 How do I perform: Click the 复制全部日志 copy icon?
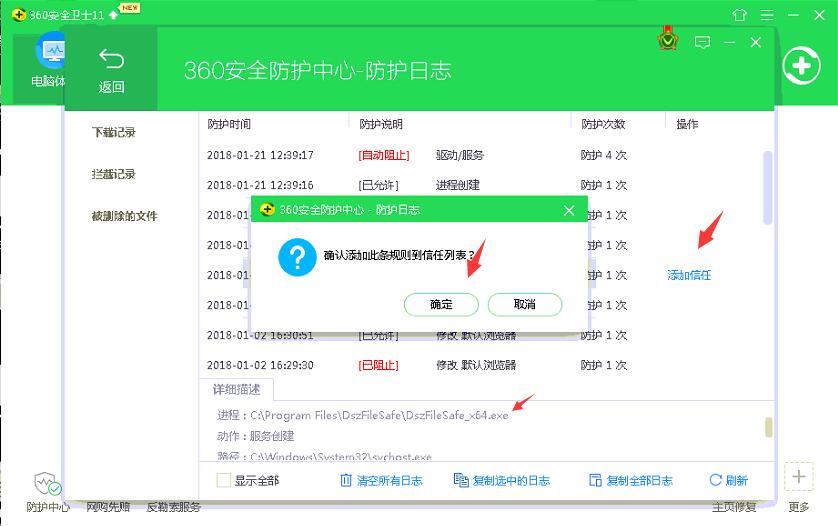595,480
